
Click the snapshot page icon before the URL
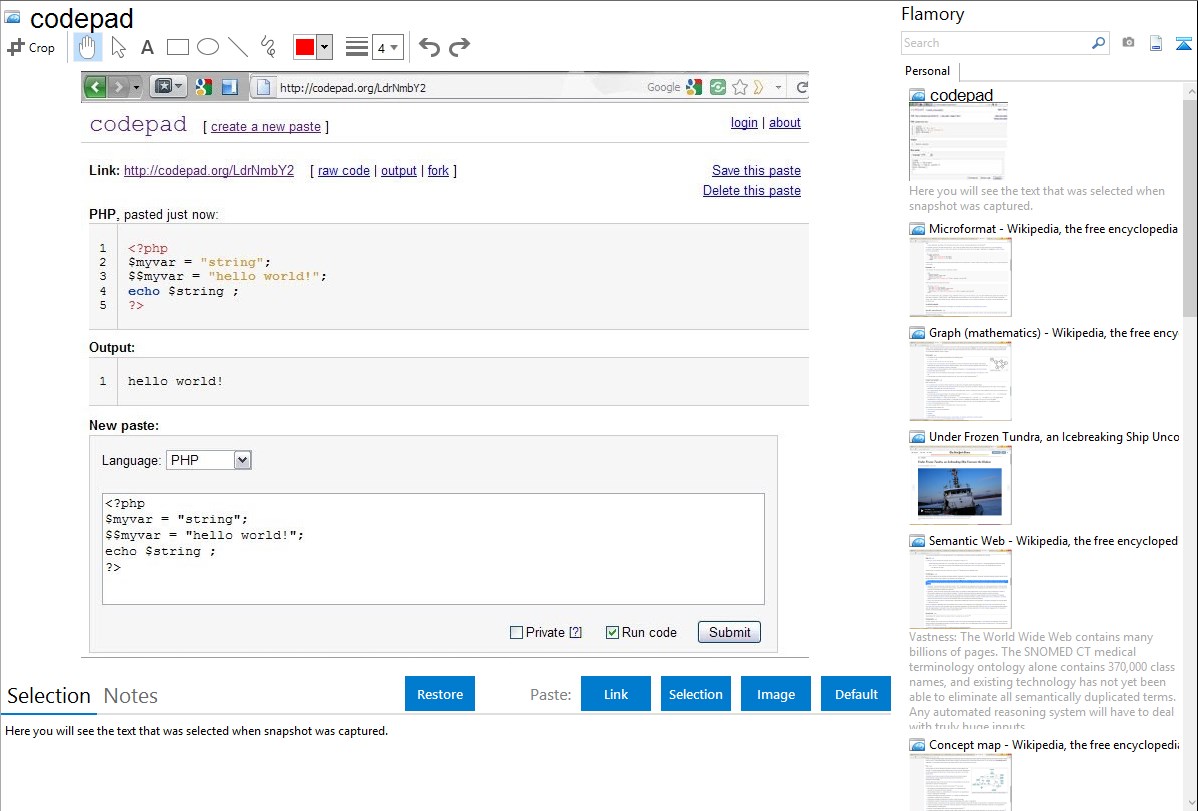(x=263, y=87)
